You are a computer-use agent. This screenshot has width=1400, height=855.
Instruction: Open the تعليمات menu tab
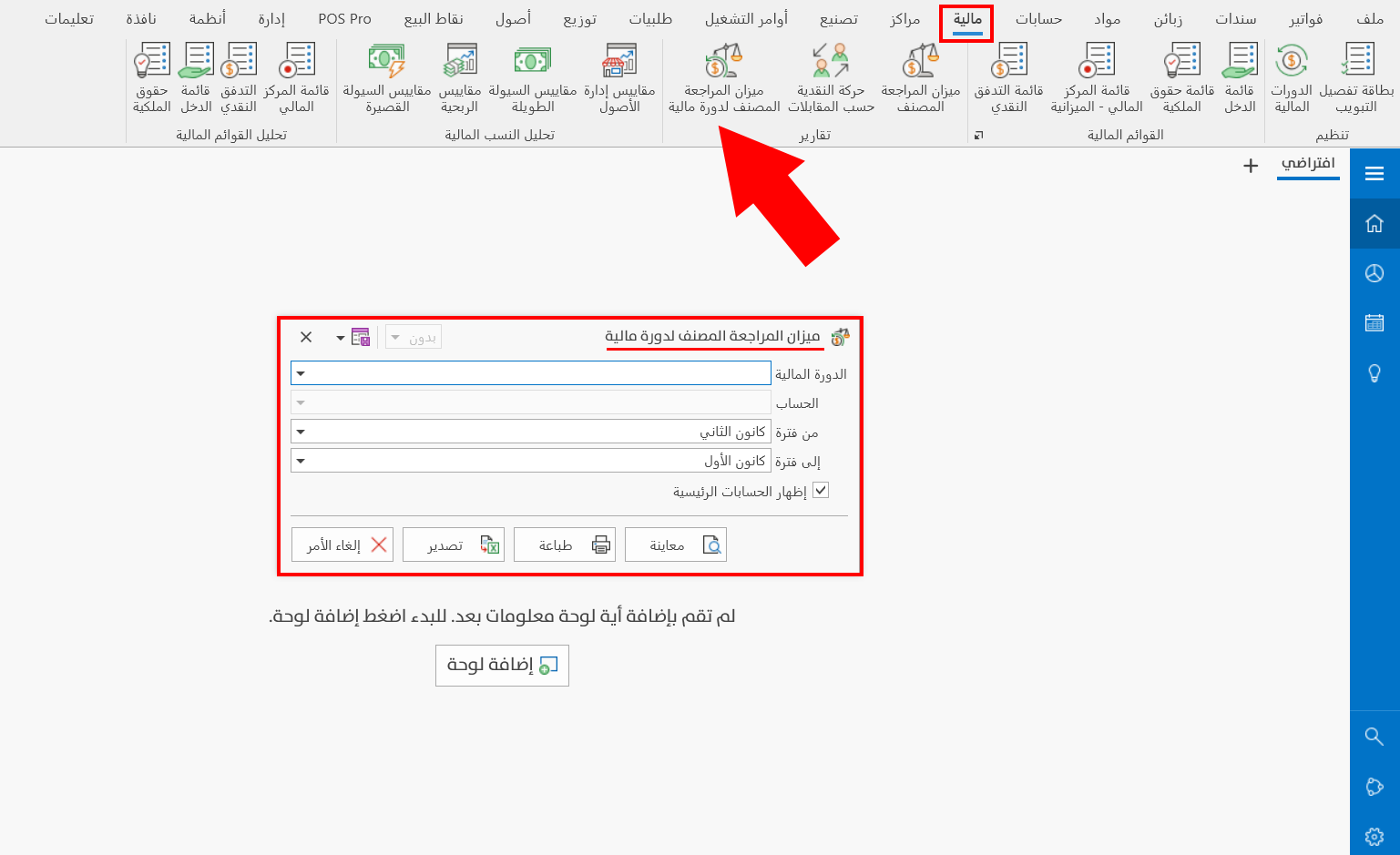[69, 19]
